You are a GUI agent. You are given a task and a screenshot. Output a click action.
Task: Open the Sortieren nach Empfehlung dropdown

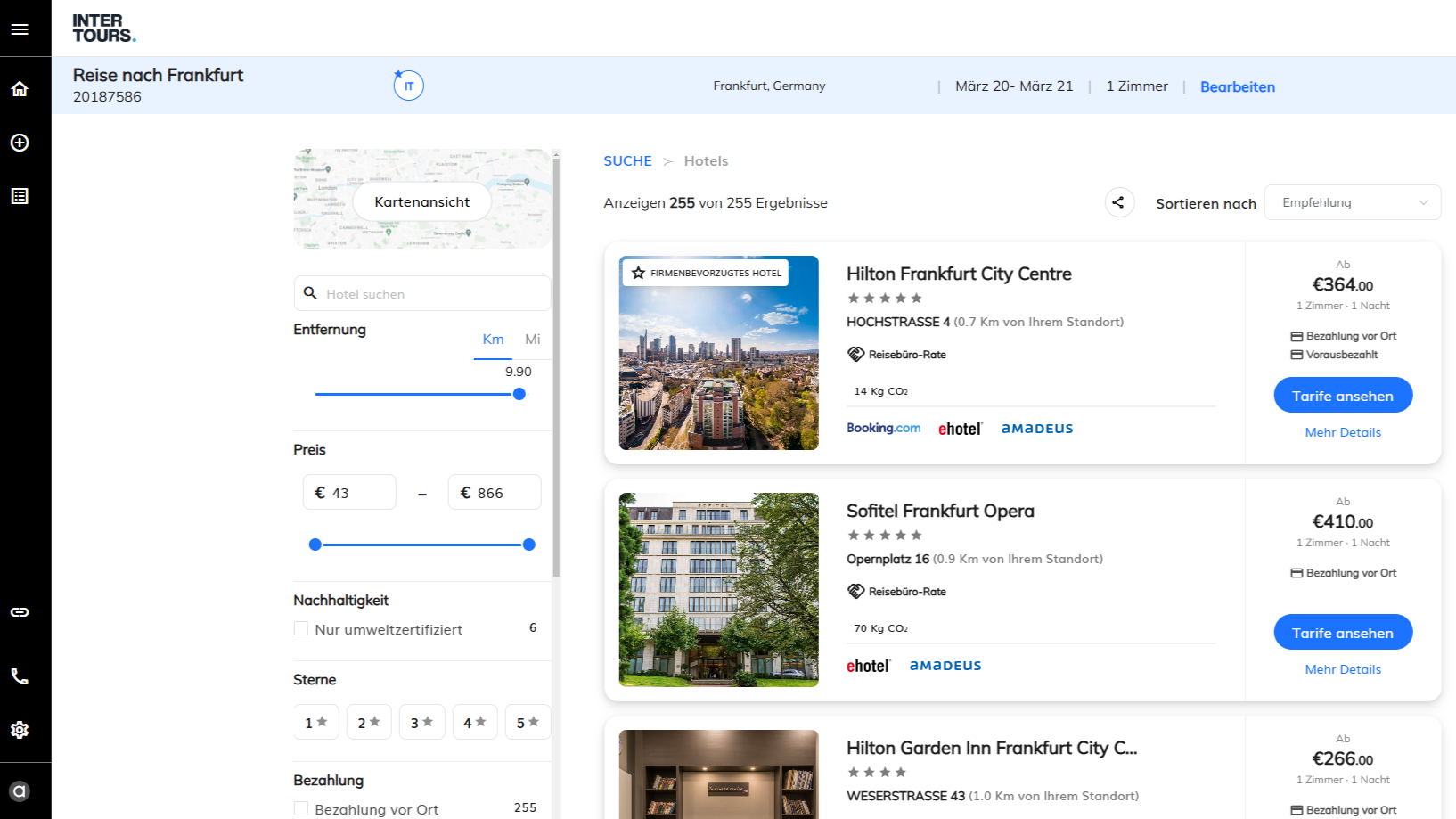tap(1352, 202)
